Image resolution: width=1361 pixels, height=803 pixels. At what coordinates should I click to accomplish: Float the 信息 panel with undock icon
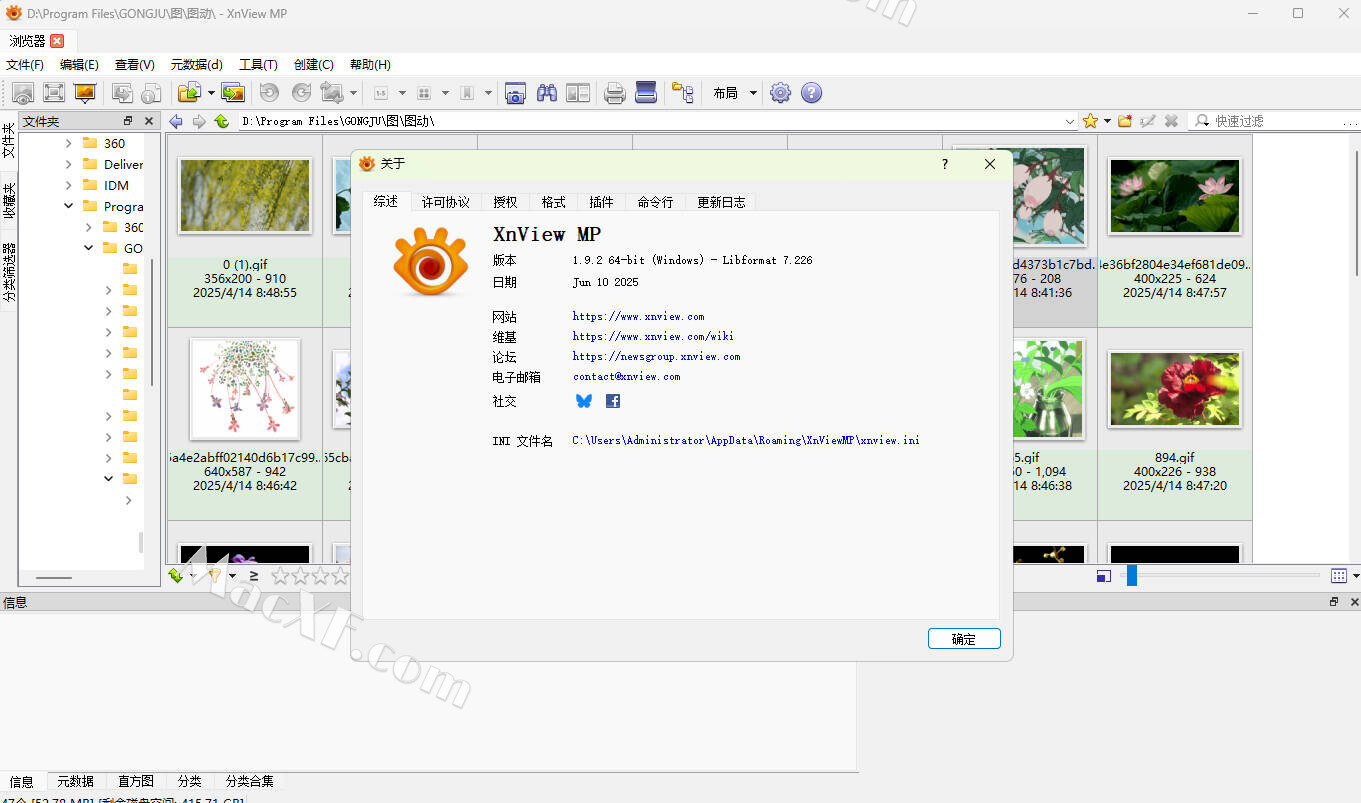click(x=1334, y=602)
